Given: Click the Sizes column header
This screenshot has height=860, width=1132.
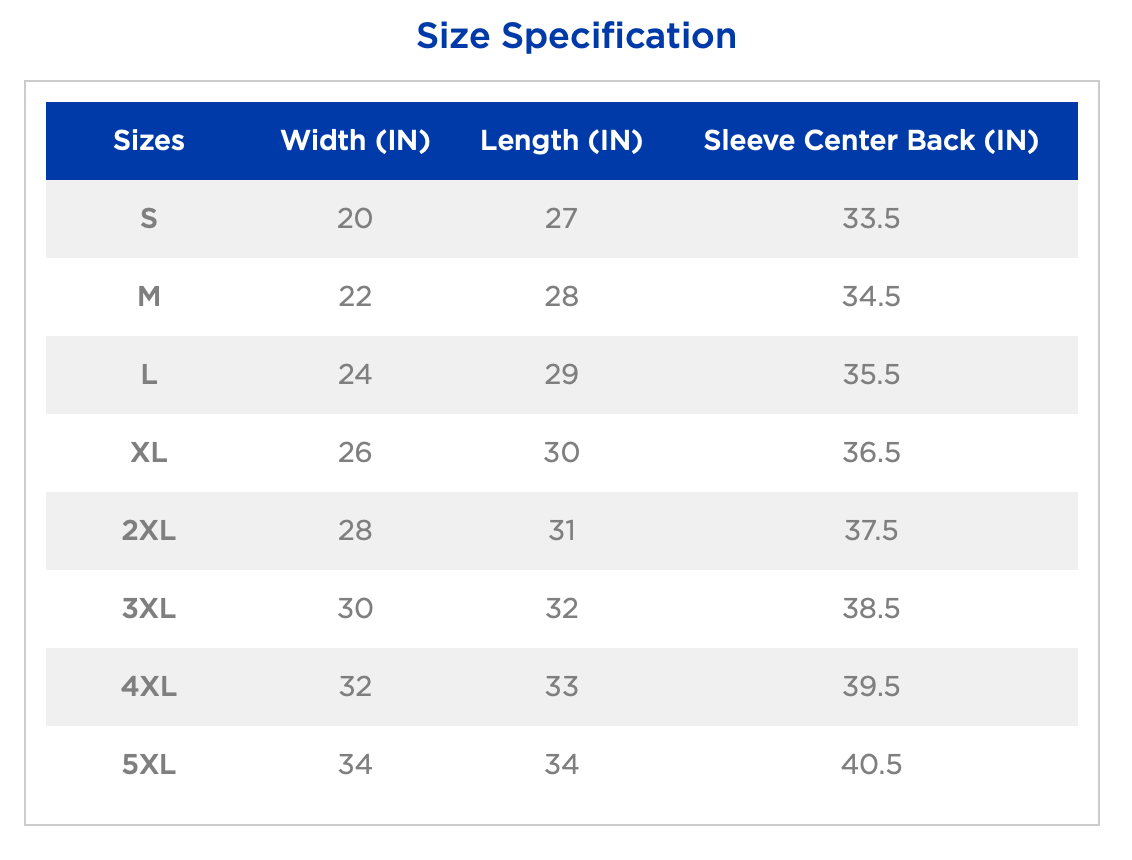Looking at the screenshot, I should 149,141.
